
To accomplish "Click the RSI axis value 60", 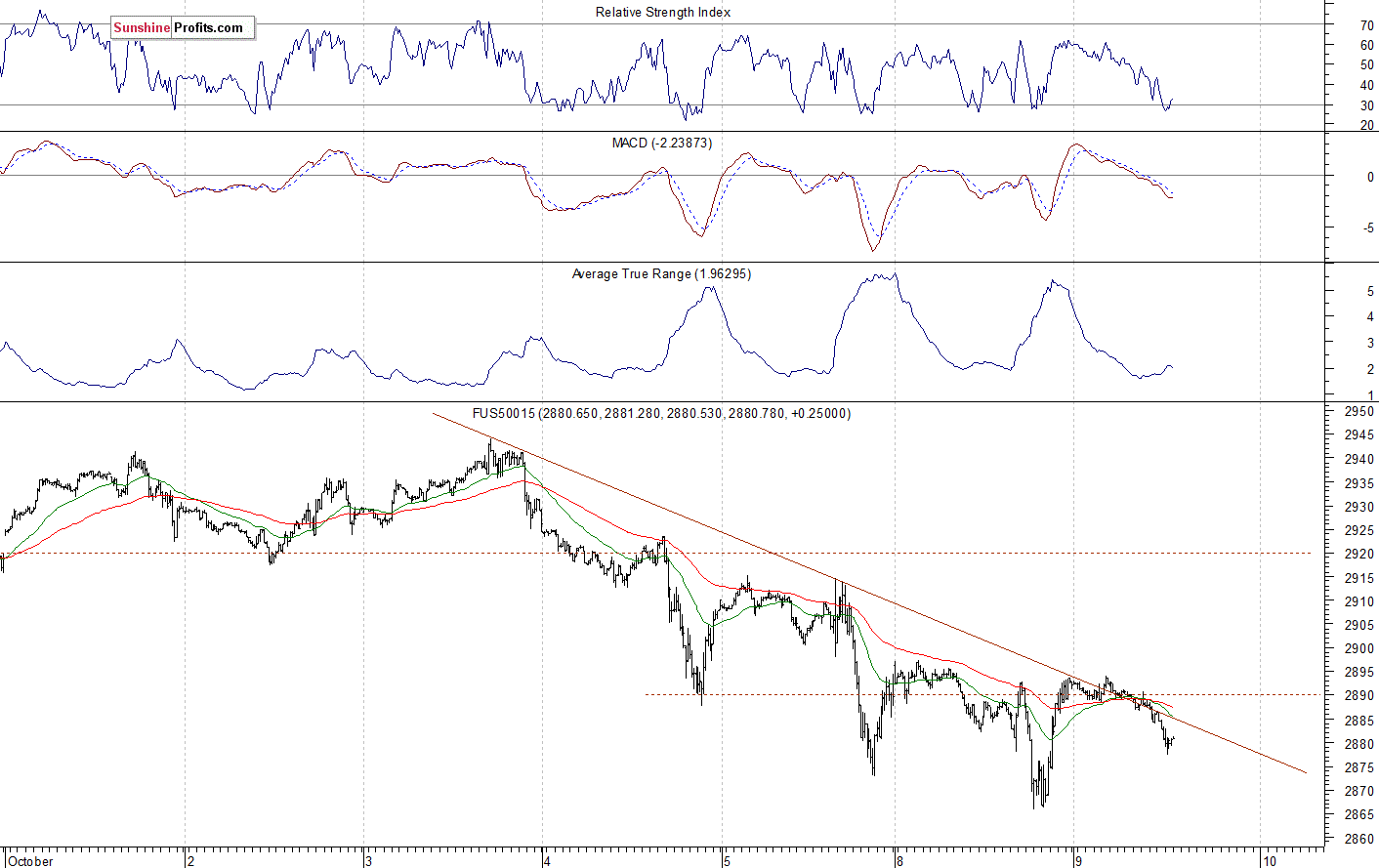I will (x=1367, y=45).
